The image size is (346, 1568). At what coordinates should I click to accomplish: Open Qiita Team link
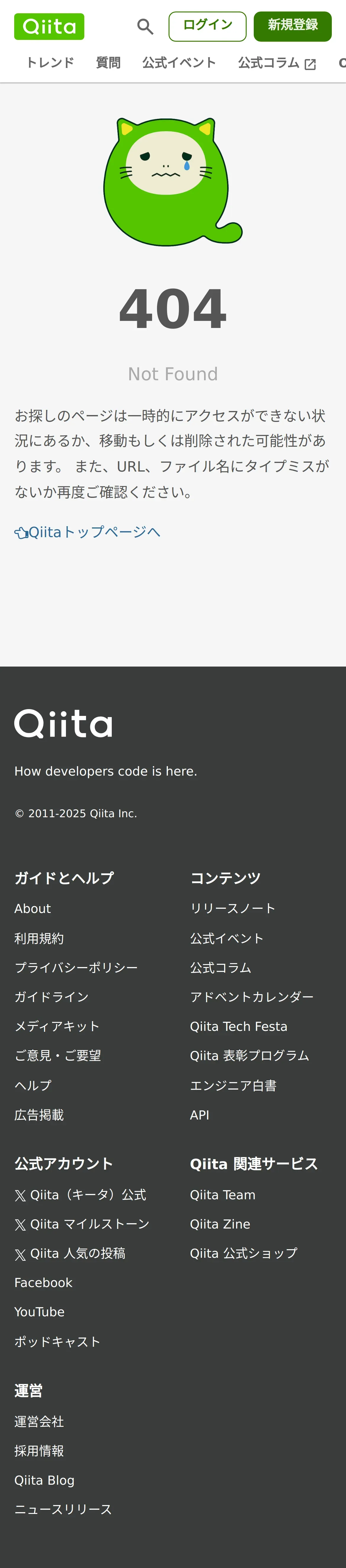tap(223, 1194)
